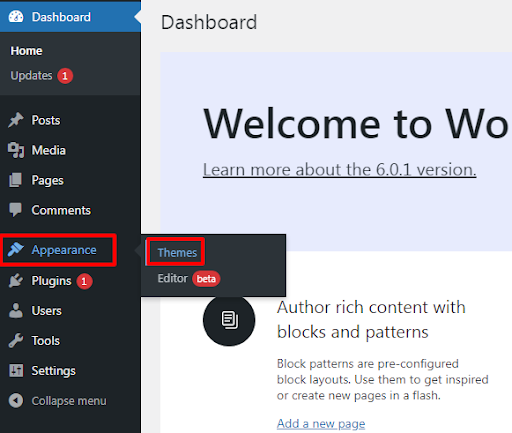Open the Plugins menu label
The width and height of the screenshot is (512, 433).
(51, 281)
